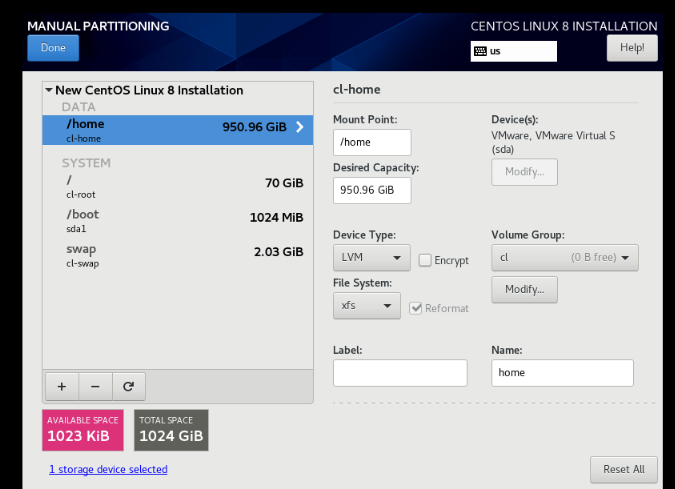Click the CENTOS LINUX 8 INSTALLATION title
This screenshot has width=675, height=489.
[x=564, y=26]
